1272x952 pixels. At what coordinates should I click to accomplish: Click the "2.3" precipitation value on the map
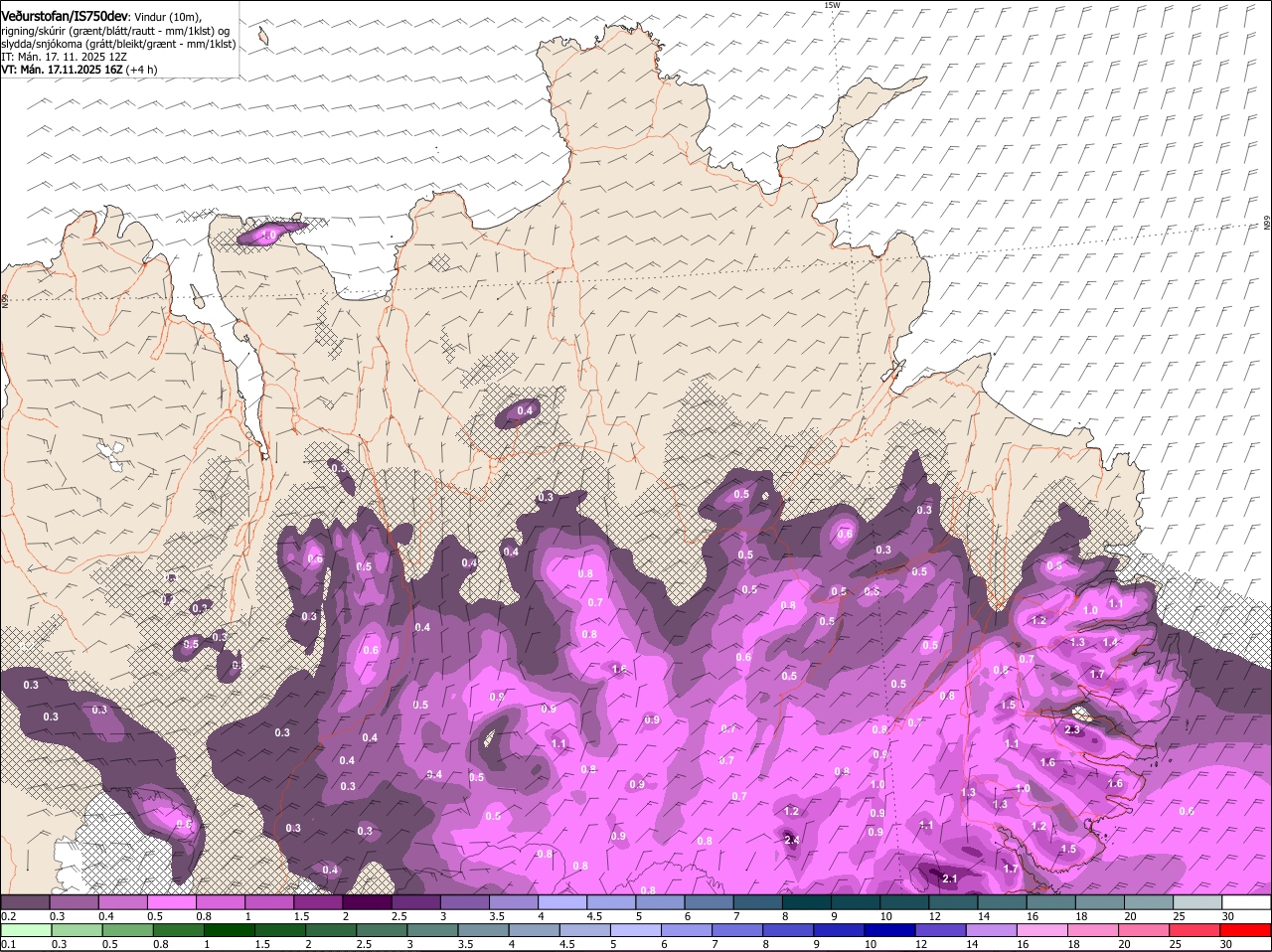pos(1072,729)
